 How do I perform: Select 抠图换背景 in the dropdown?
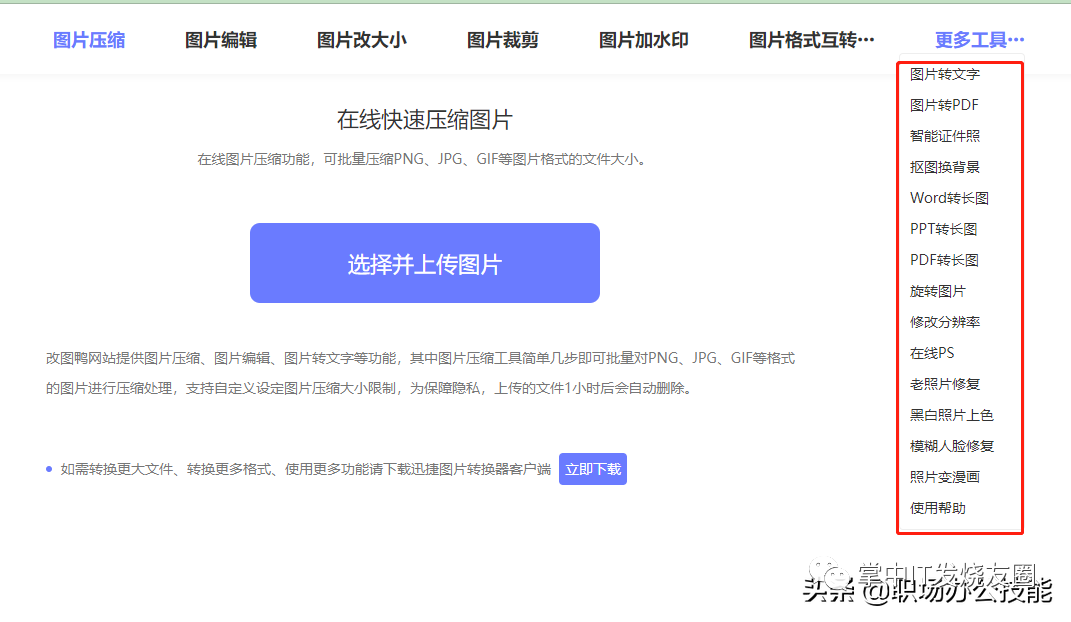click(945, 167)
